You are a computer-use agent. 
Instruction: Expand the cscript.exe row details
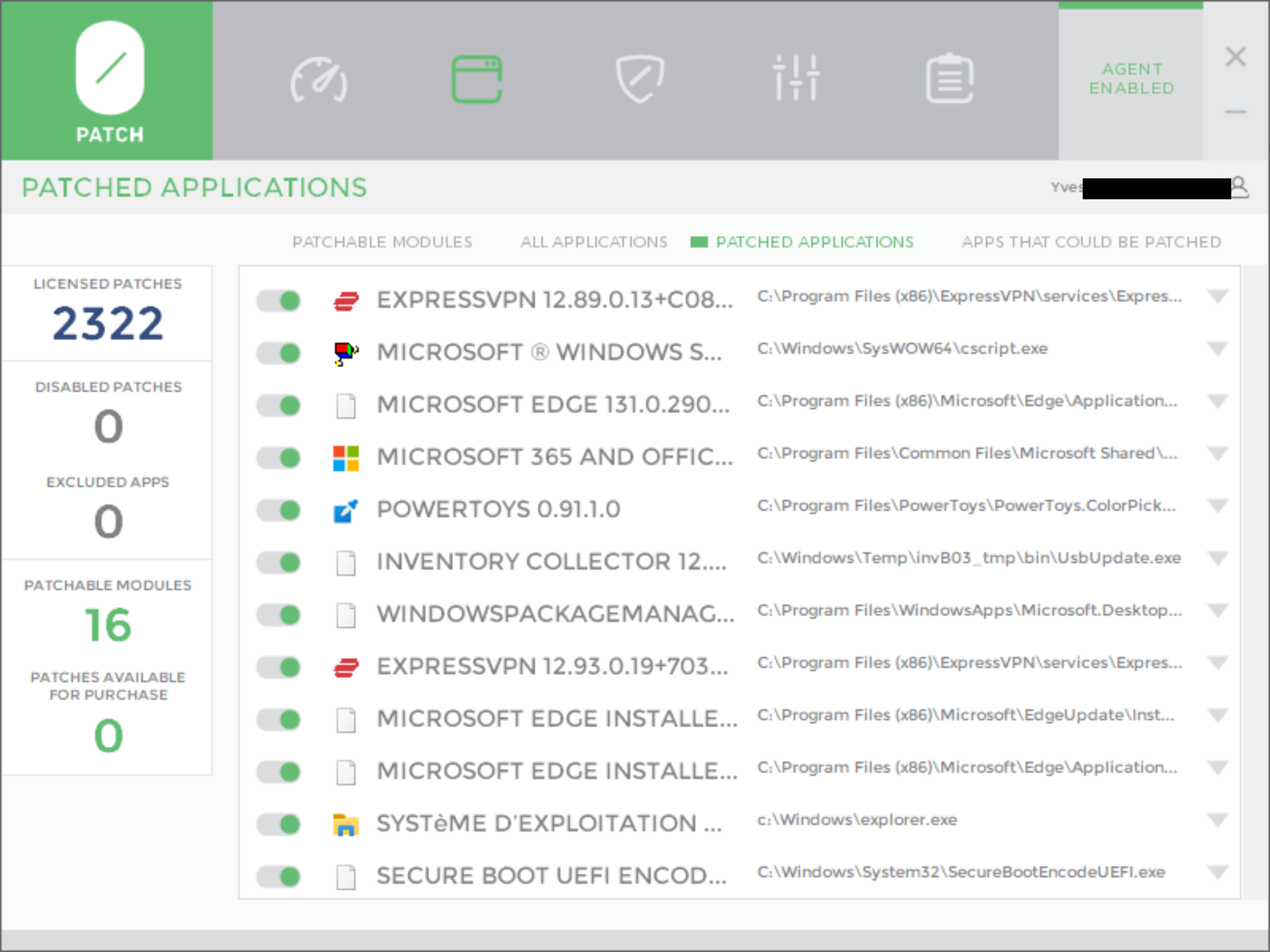click(1217, 349)
